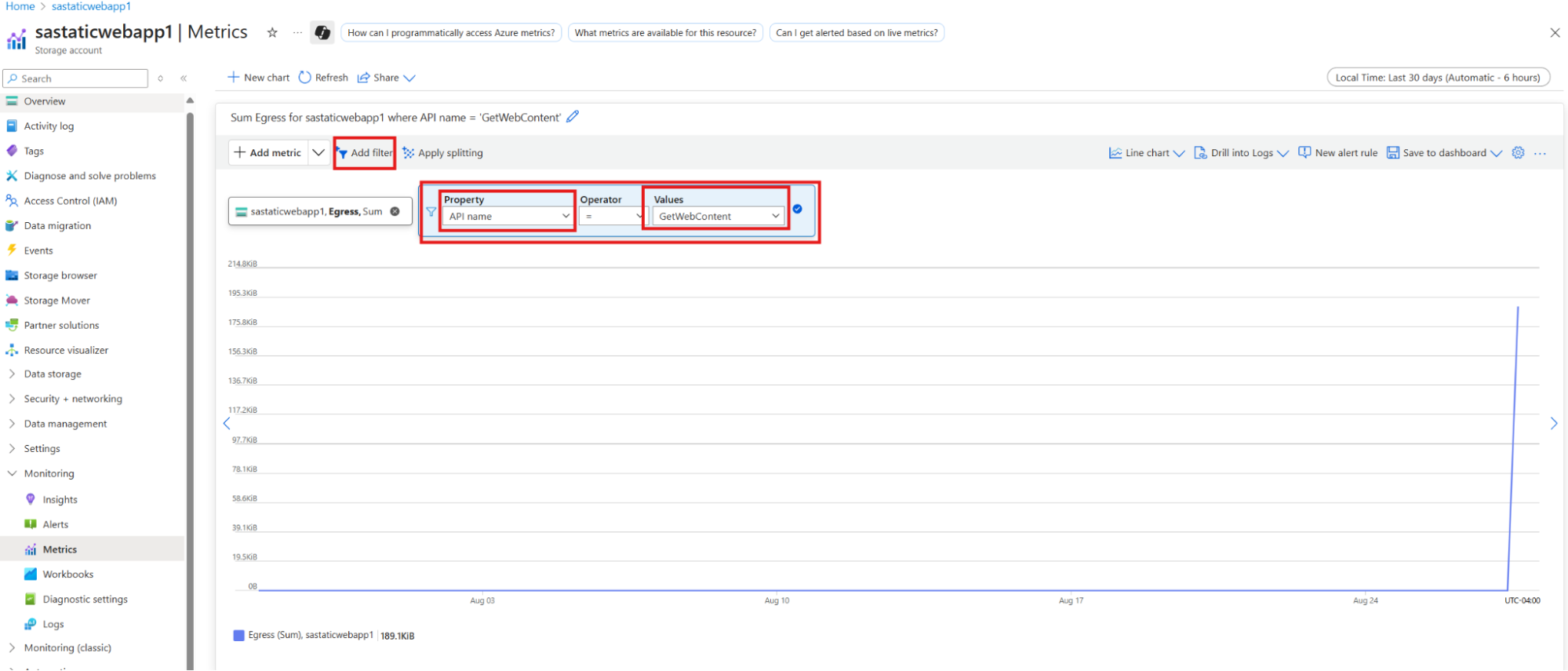Open the Add metric dropdown arrow
This screenshot has height=671, width=1568.
coord(318,152)
